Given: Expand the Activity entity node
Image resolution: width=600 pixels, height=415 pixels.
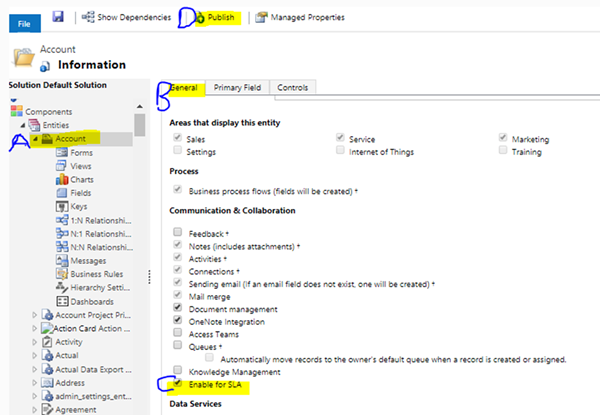Looking at the screenshot, I should (36, 341).
